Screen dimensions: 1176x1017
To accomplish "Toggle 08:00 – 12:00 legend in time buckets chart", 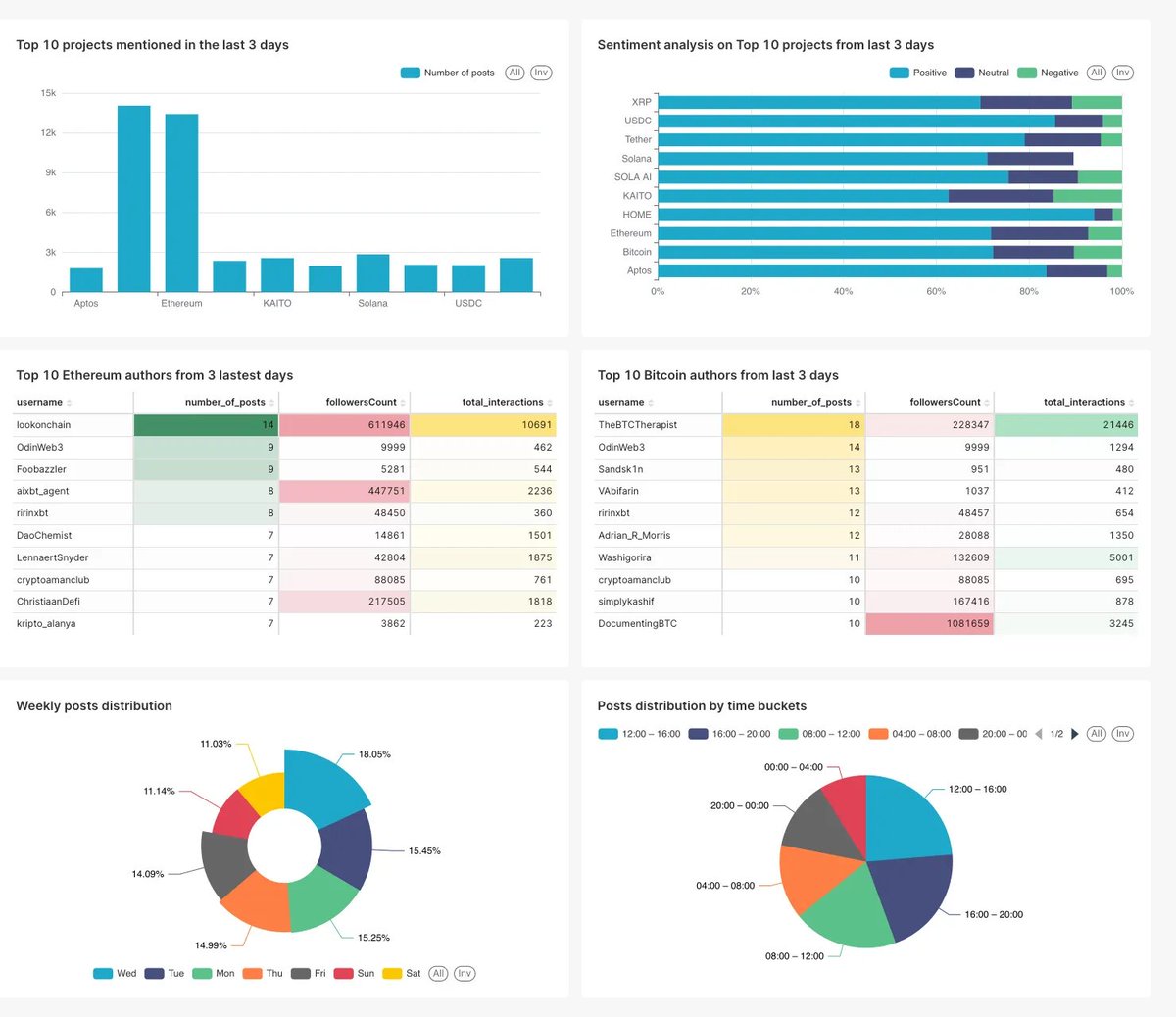I will [x=820, y=734].
